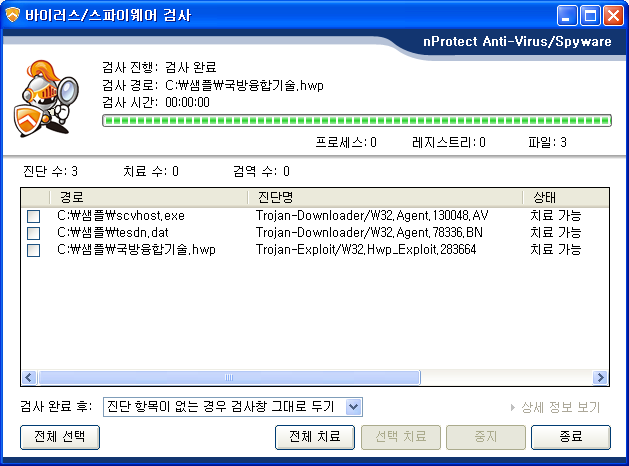Click the 검사 경로 file path text
Viewport: 629px width, 466px height.
pos(244,85)
